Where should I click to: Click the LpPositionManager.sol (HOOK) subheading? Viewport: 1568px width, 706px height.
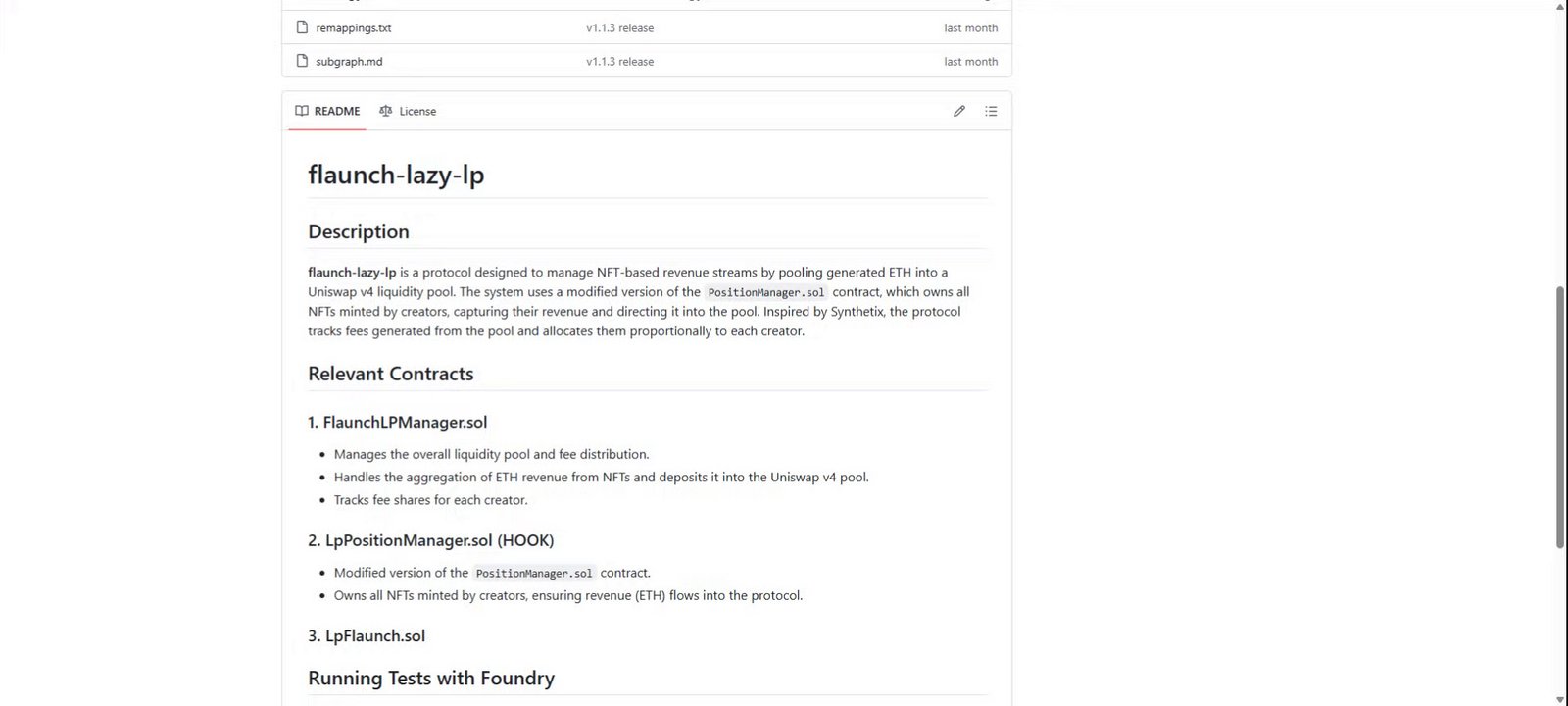[x=430, y=540]
